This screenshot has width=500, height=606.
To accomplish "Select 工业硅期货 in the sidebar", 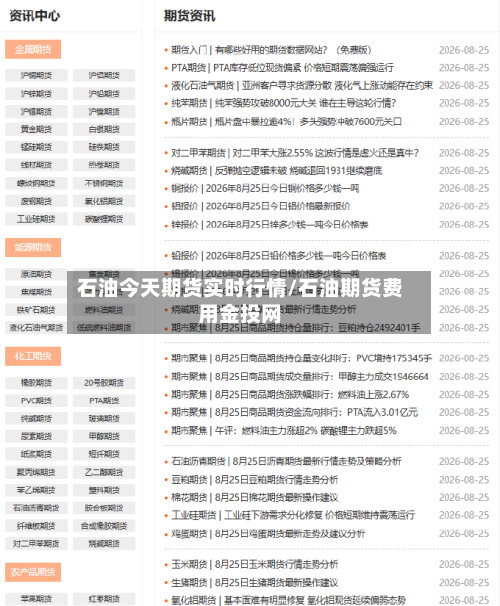I will (36, 219).
